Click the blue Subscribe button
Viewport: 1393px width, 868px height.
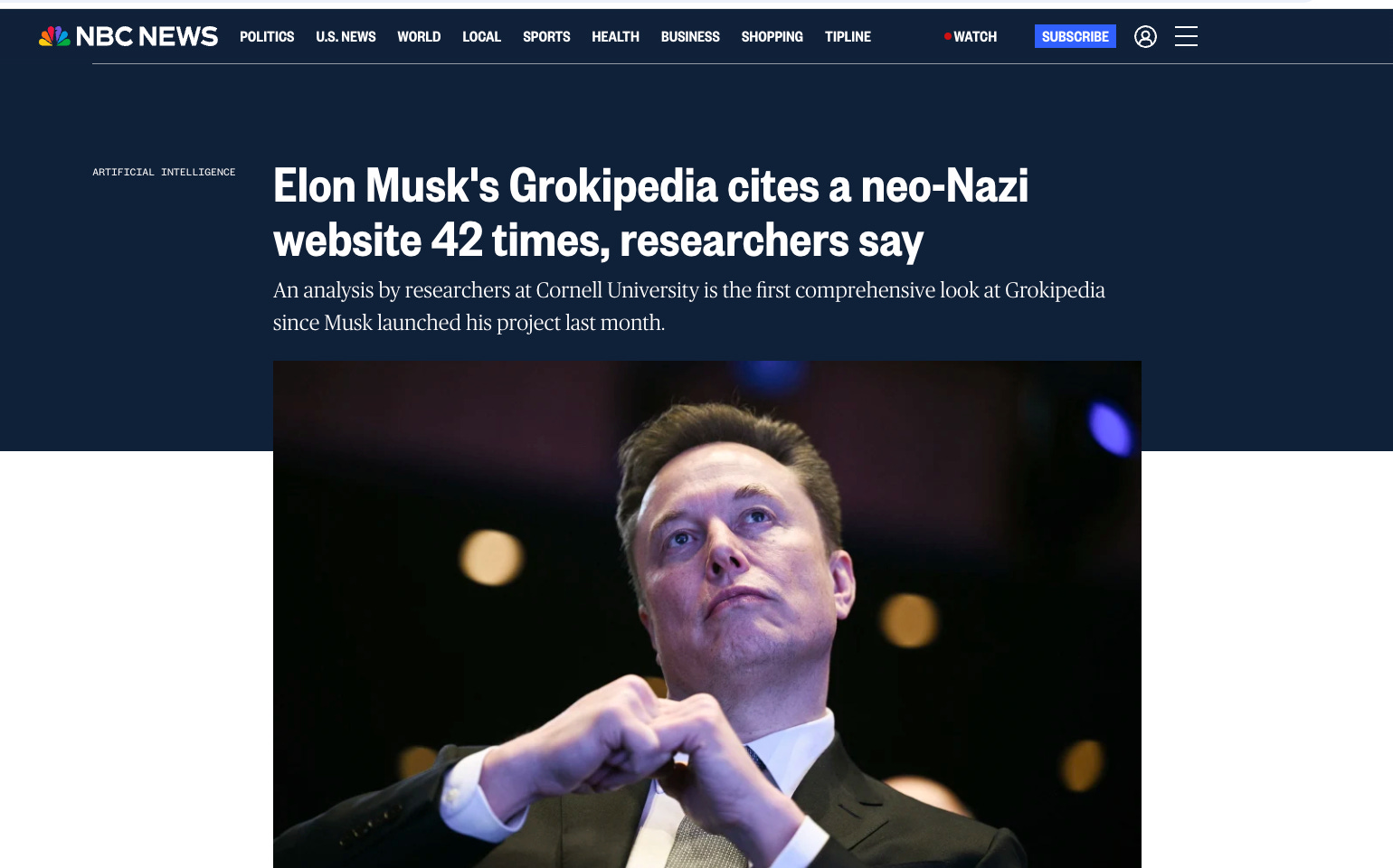point(1075,36)
